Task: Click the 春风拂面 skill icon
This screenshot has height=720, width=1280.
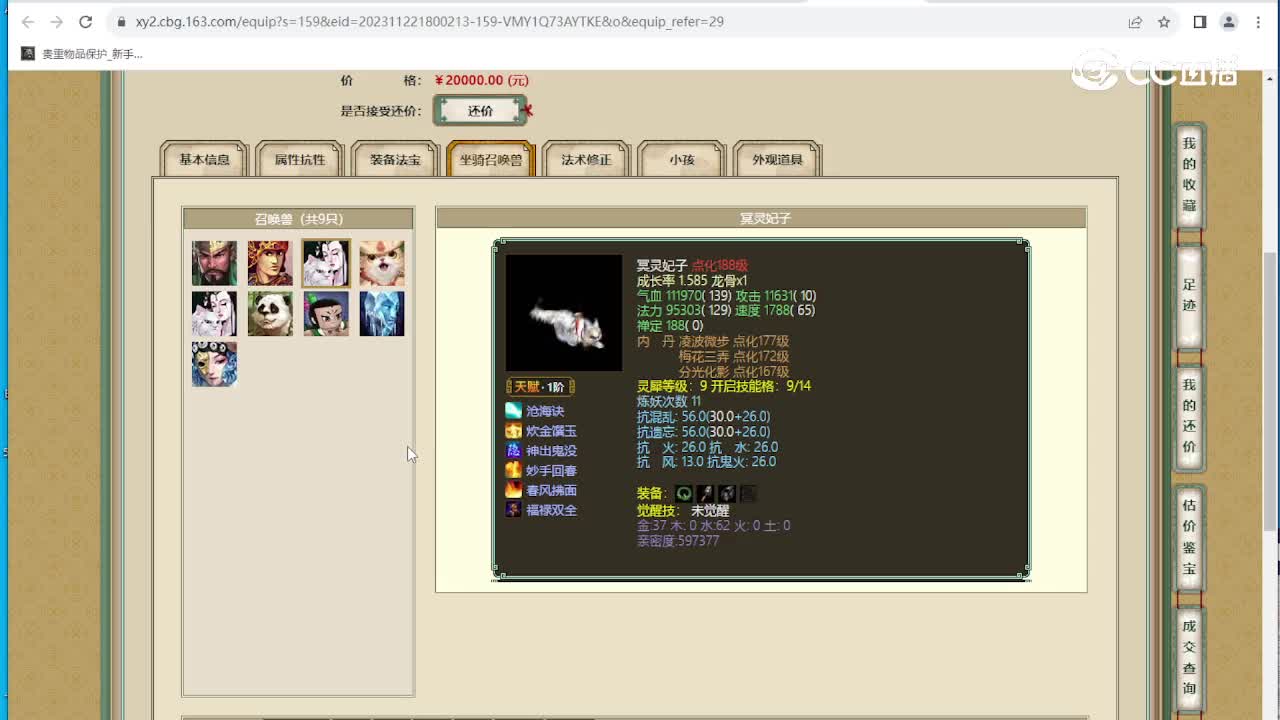Action: pos(513,490)
